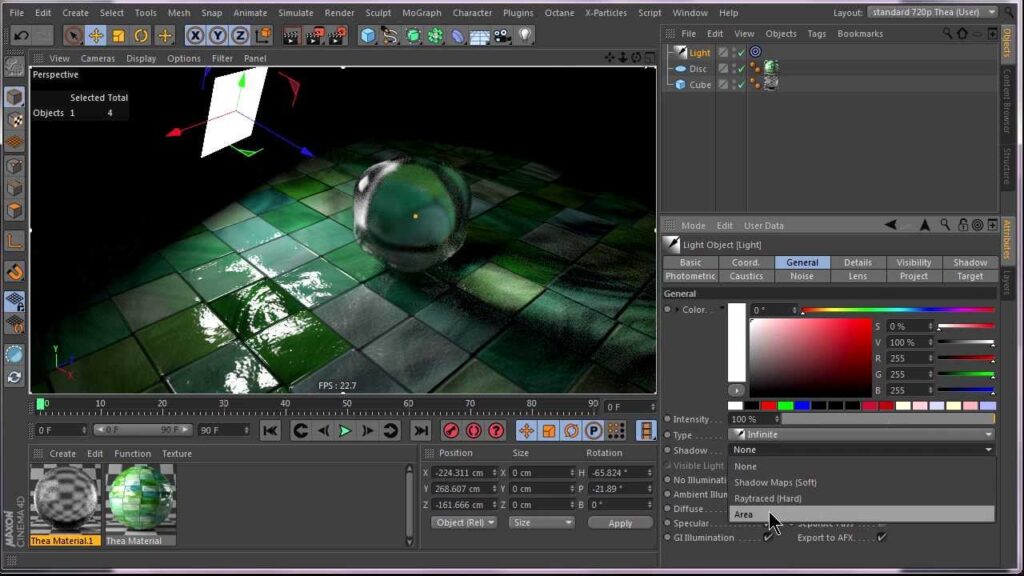Click the record keyframe red button

click(451, 431)
